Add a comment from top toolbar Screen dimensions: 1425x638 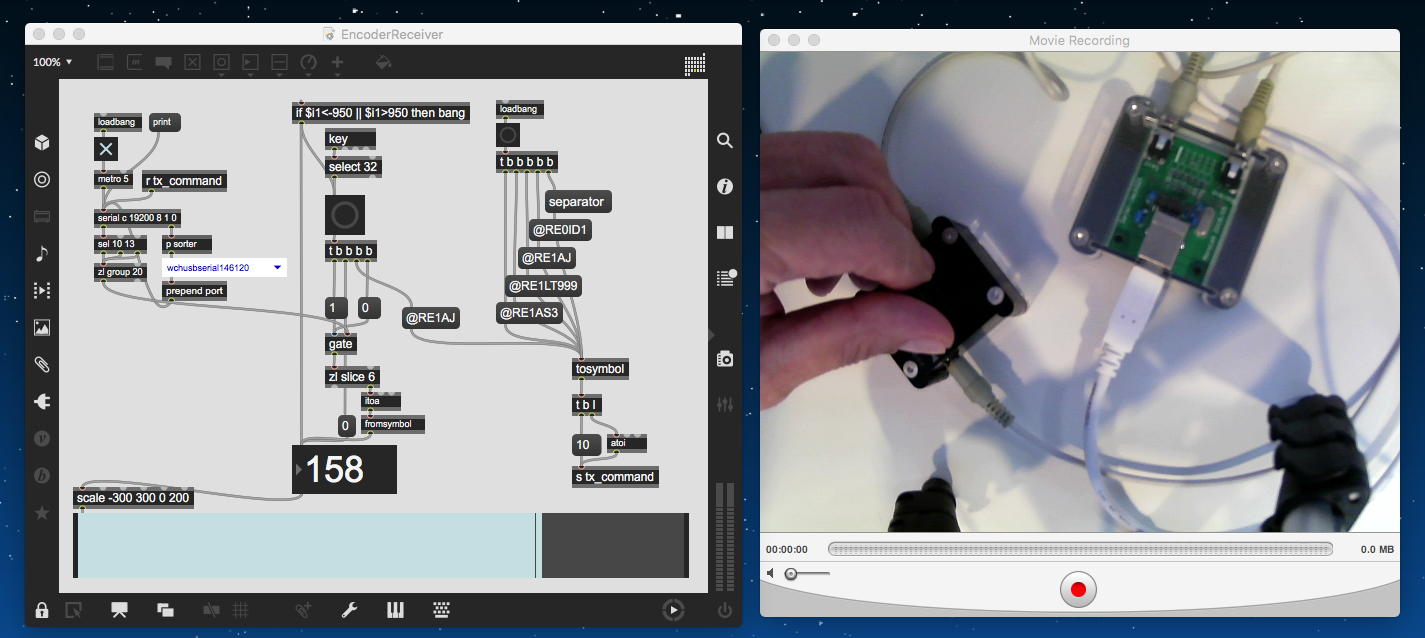[x=164, y=62]
